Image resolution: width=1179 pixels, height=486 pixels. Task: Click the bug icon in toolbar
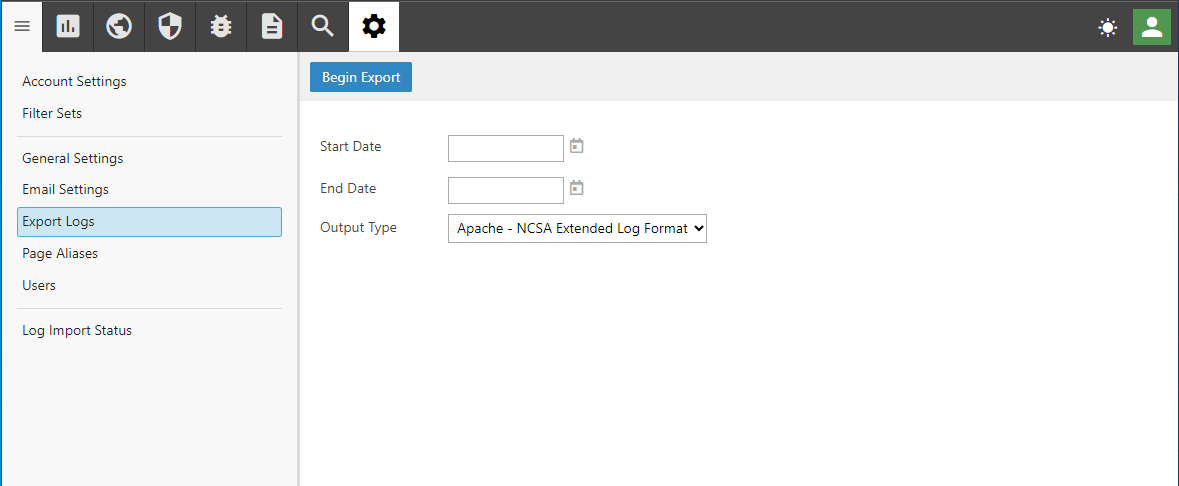click(221, 26)
